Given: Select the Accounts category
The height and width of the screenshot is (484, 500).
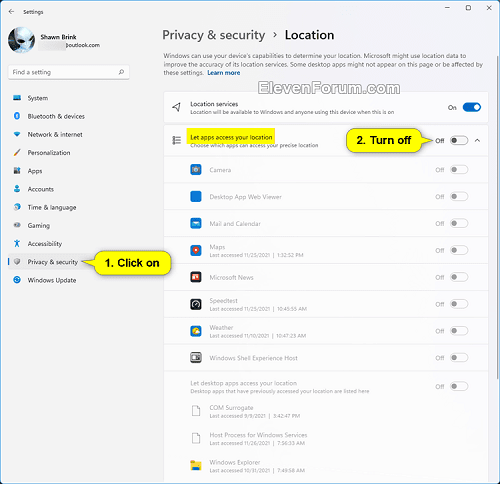Looking at the screenshot, I should click(68, 189).
